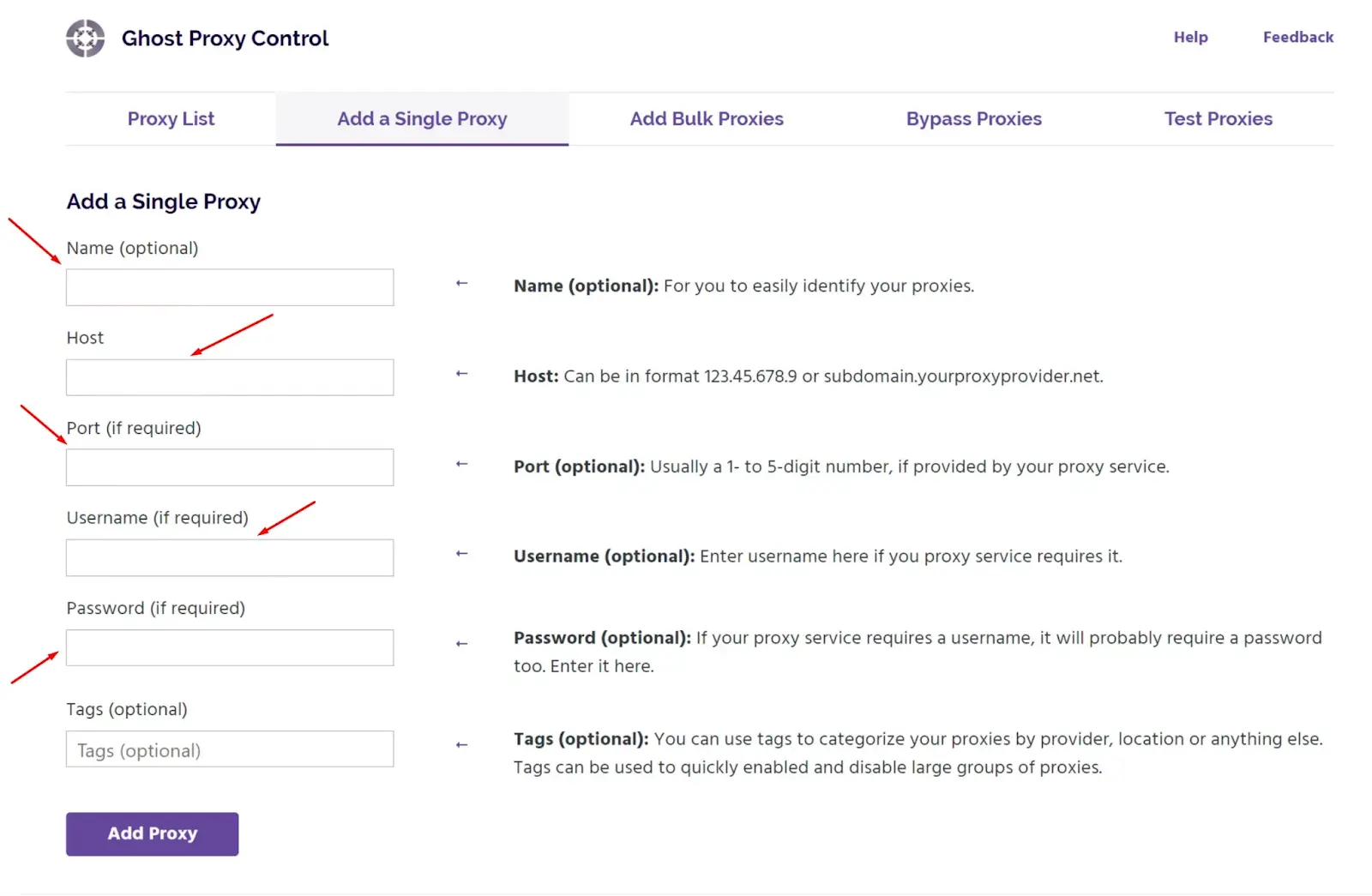Select the Port input field
1372x896 pixels.
[230, 468]
